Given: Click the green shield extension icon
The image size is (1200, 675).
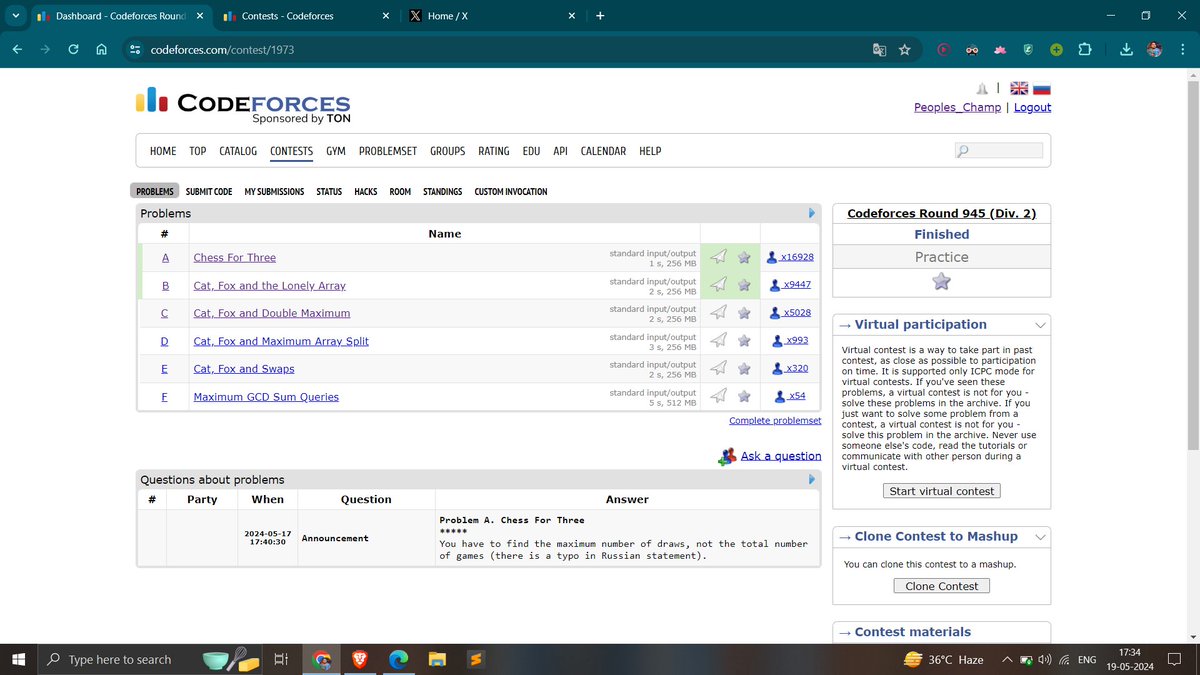Looking at the screenshot, I should point(1028,49).
